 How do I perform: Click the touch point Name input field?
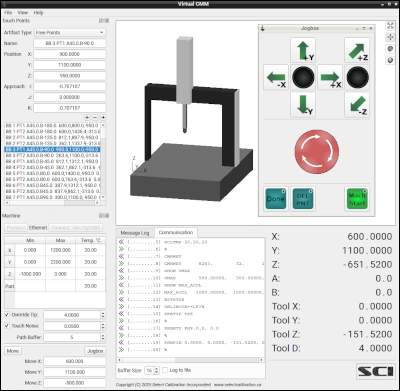pyautogui.click(x=70, y=43)
